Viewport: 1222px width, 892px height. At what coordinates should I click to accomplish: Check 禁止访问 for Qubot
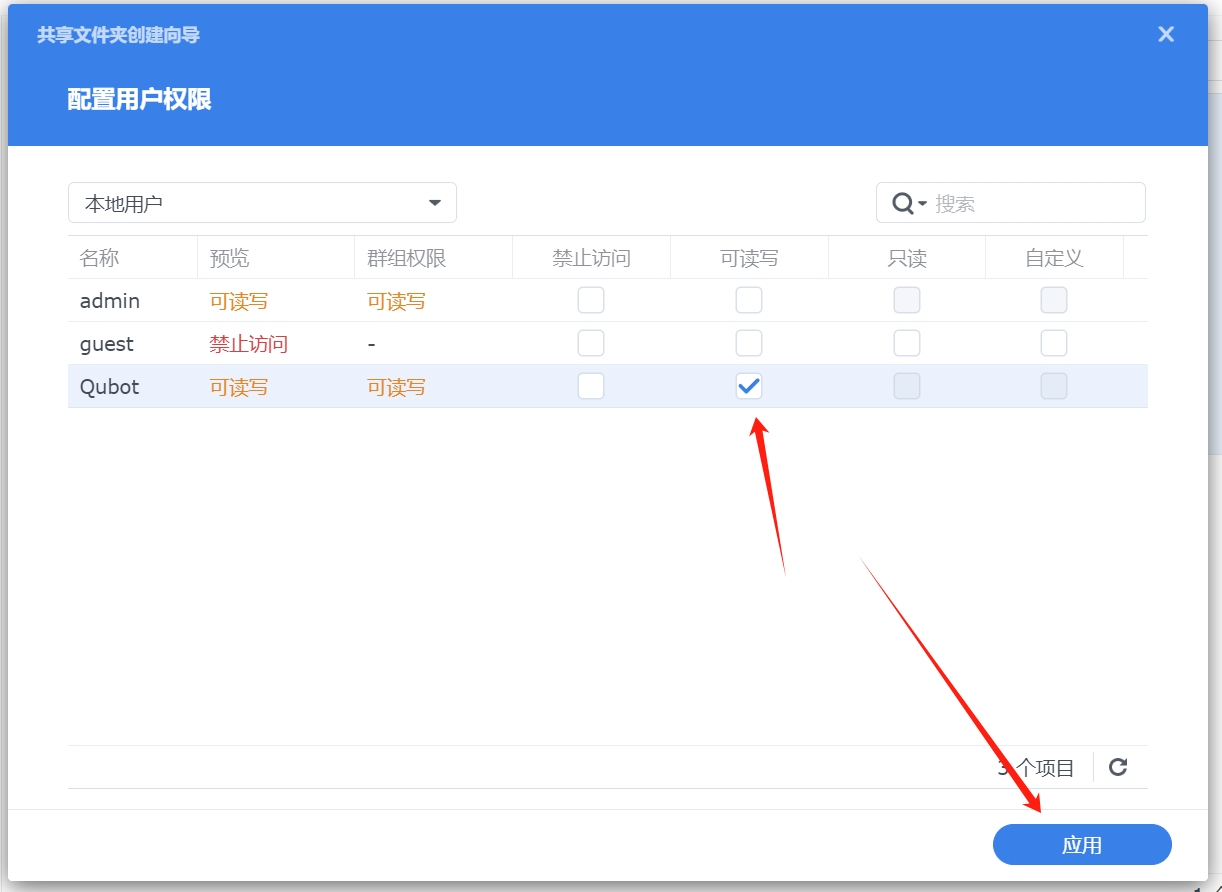[x=591, y=386]
